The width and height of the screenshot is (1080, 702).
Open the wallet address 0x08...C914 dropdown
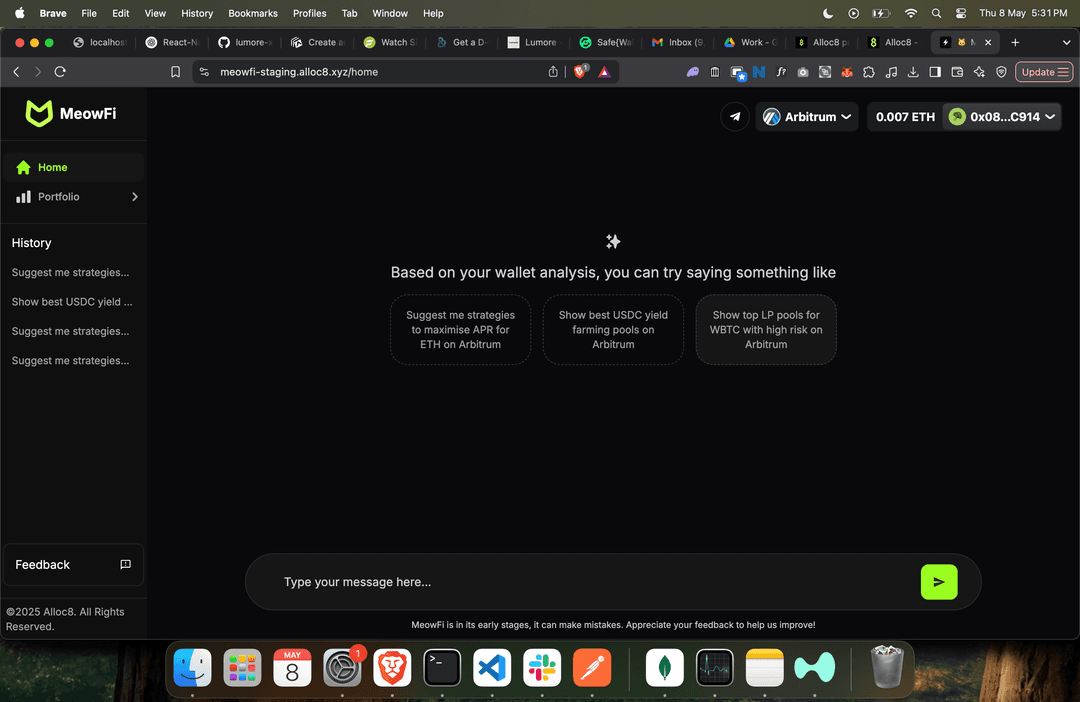point(1002,117)
